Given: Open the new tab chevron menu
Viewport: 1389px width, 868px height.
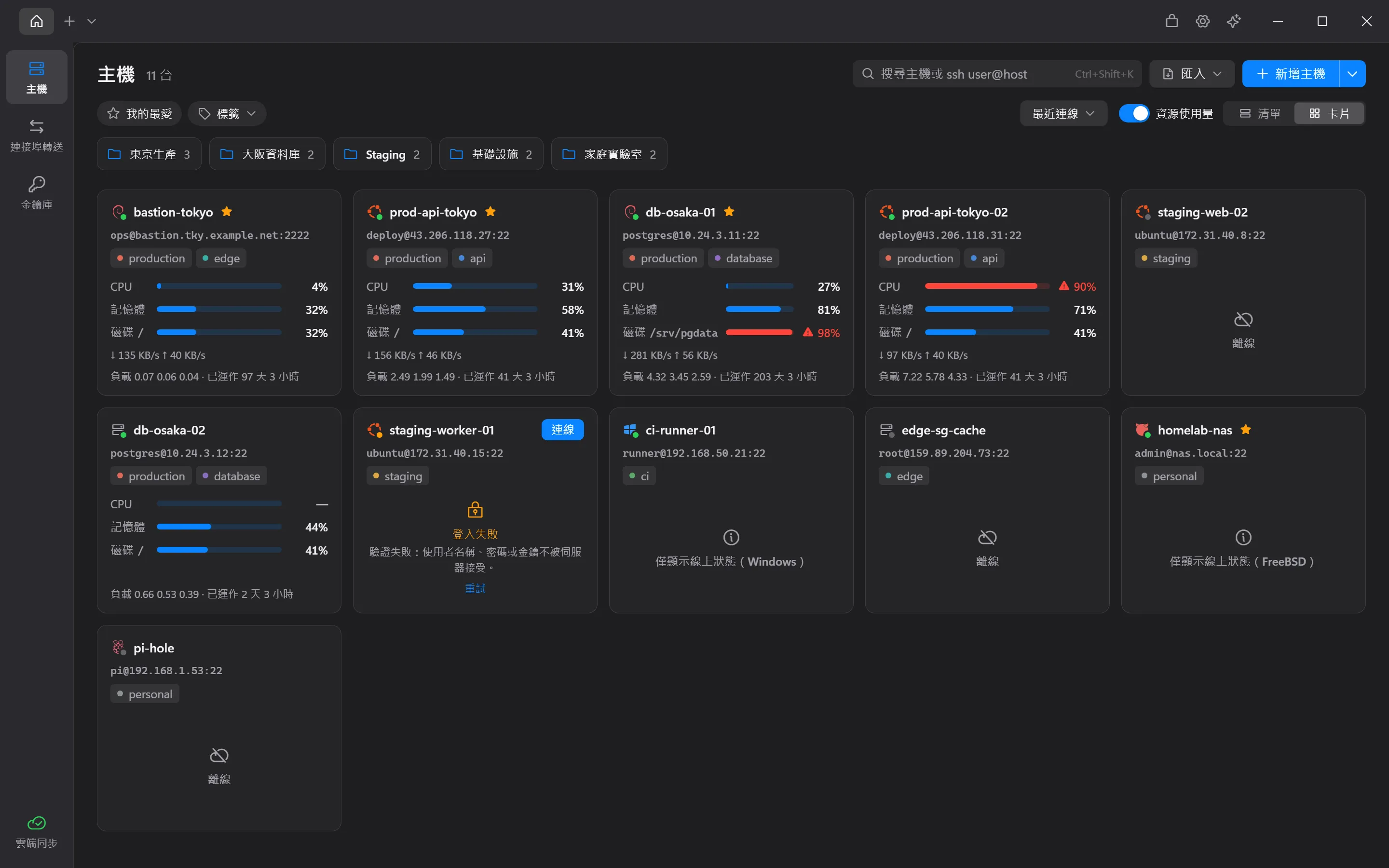Looking at the screenshot, I should coord(91,21).
